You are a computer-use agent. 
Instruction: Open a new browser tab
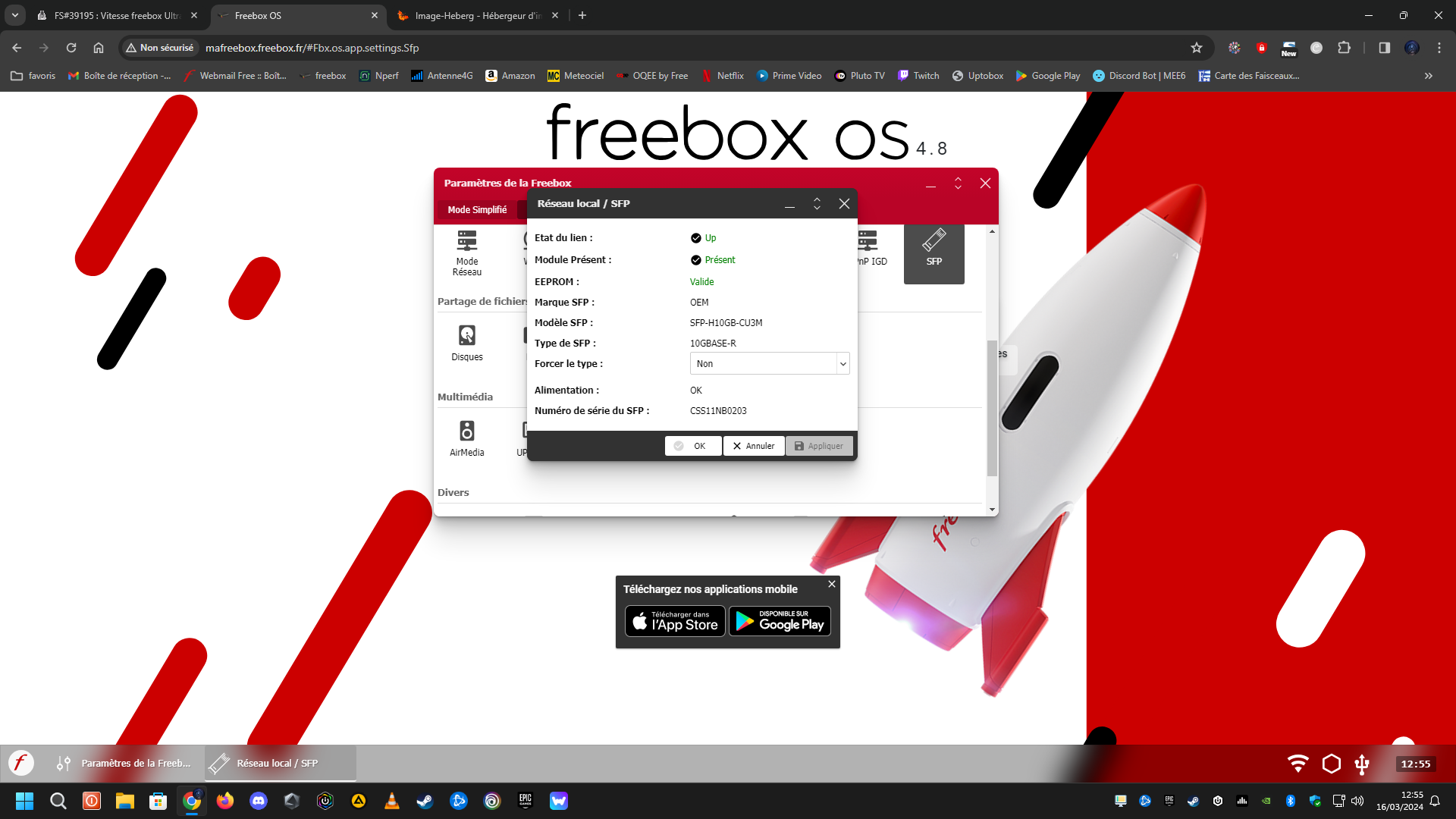(x=582, y=15)
